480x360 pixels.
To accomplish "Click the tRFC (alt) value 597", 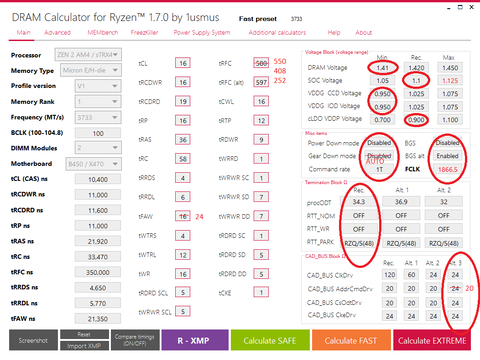I will [261, 82].
